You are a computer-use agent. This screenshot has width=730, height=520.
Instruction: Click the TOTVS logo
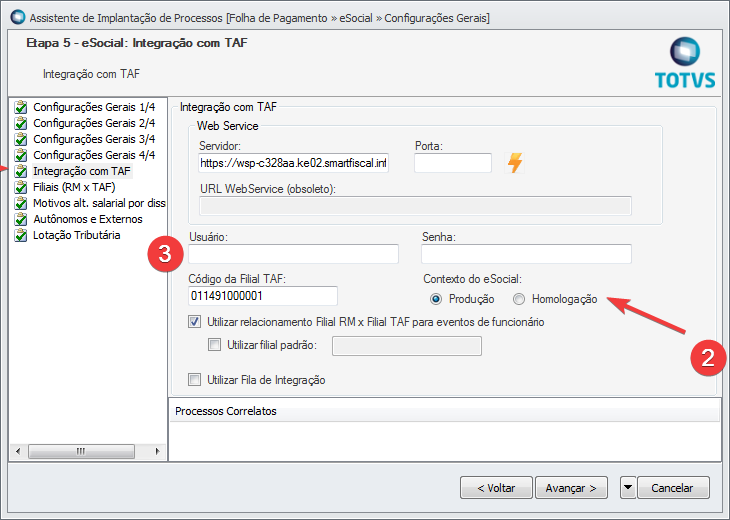685,63
